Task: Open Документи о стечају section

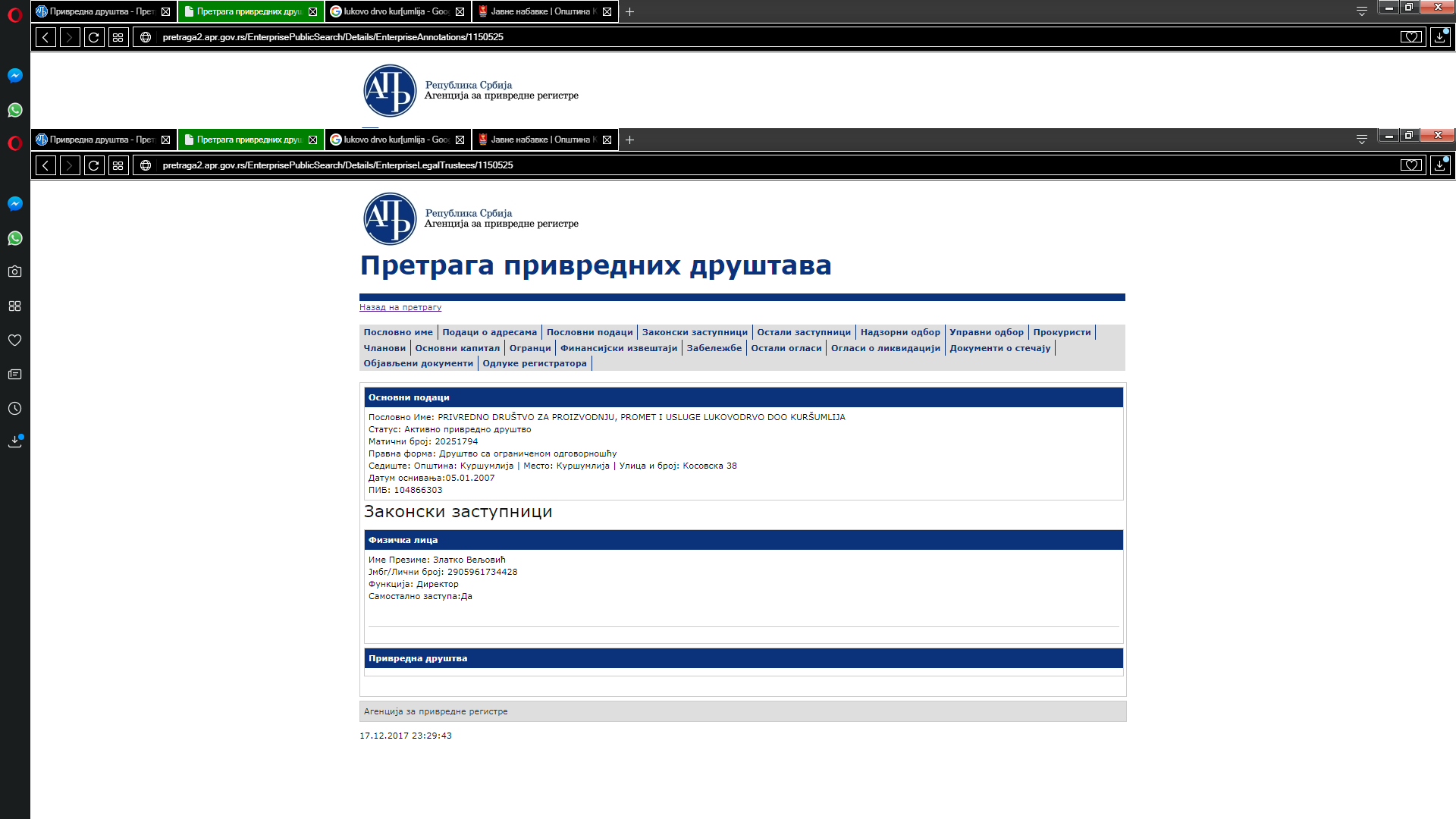Action: point(1000,348)
